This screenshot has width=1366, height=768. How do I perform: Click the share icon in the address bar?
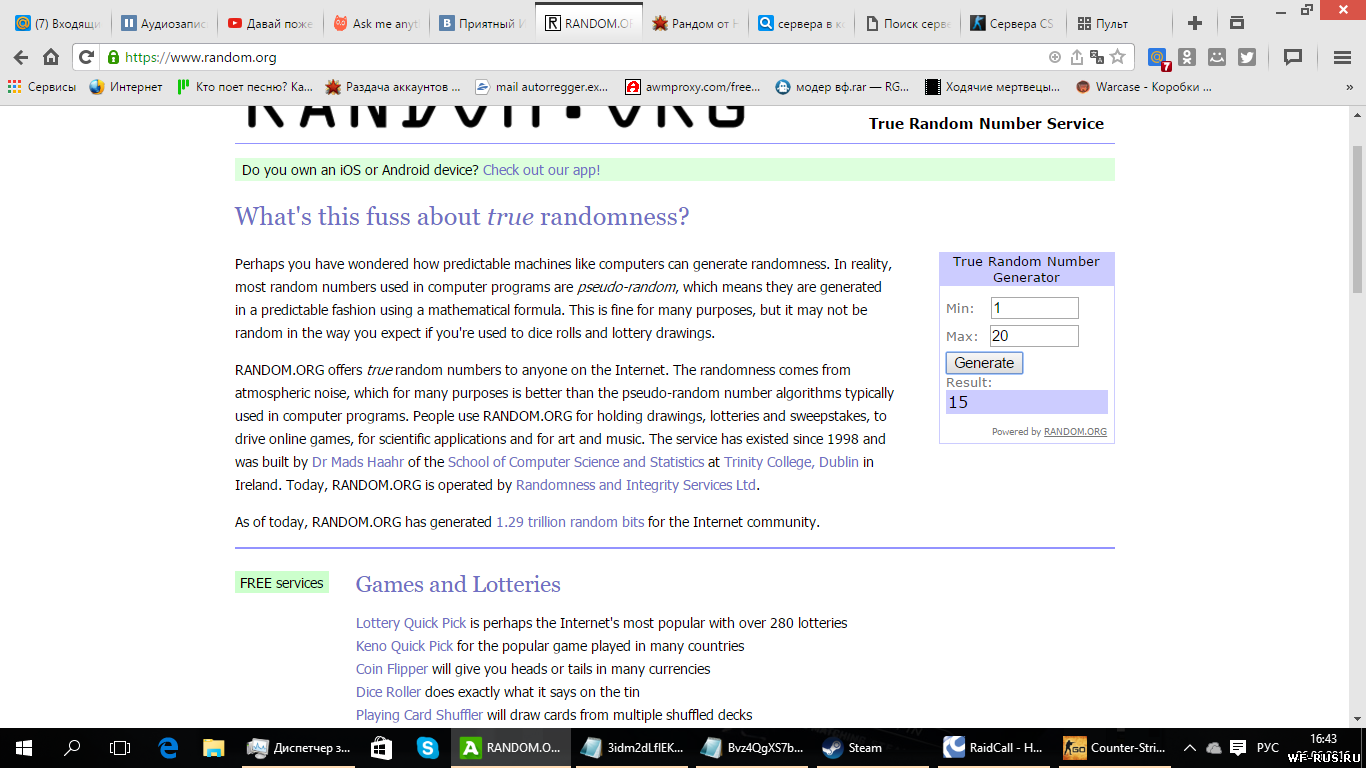pyautogui.click(x=1077, y=57)
